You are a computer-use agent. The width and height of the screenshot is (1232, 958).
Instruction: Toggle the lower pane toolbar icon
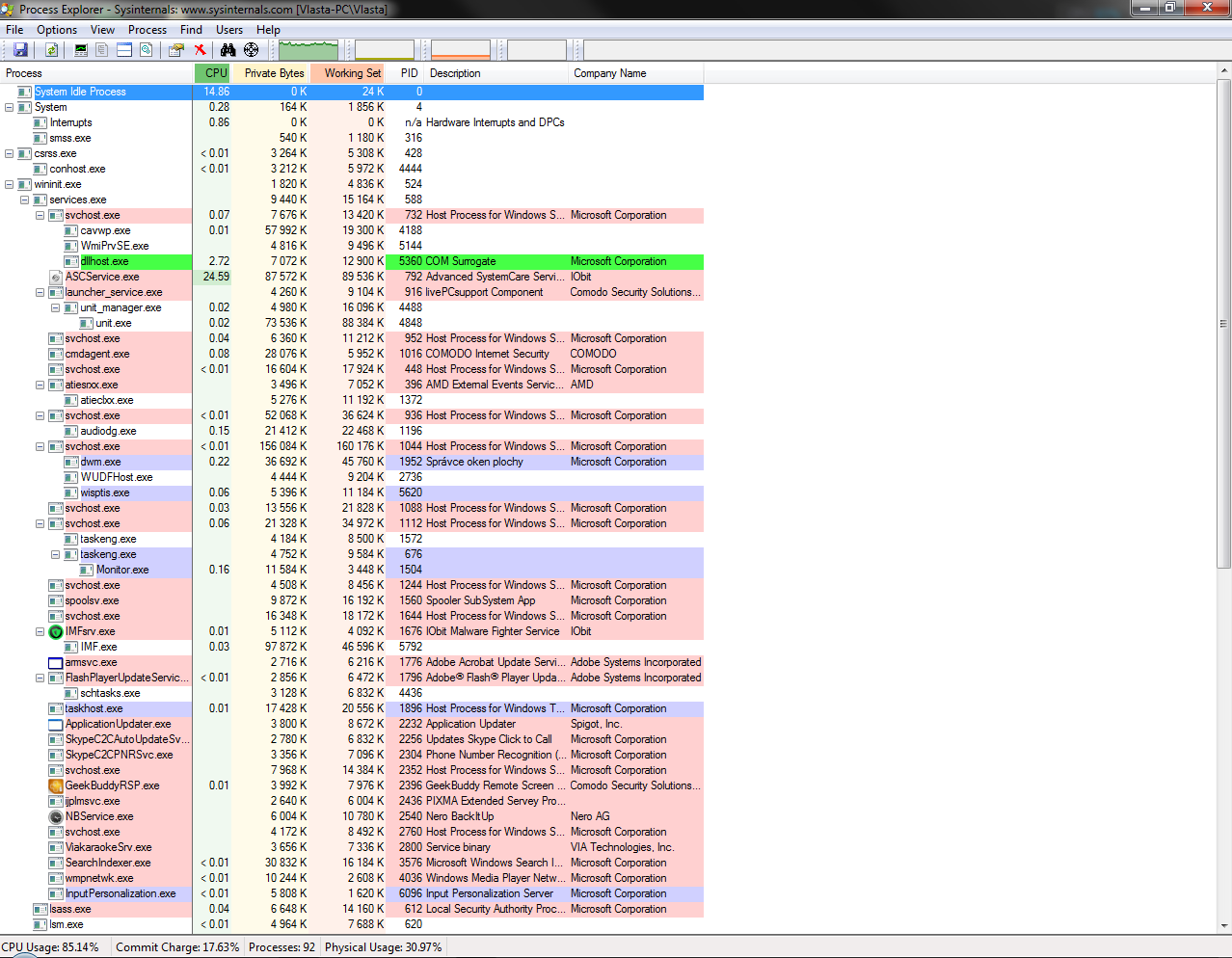(x=124, y=50)
